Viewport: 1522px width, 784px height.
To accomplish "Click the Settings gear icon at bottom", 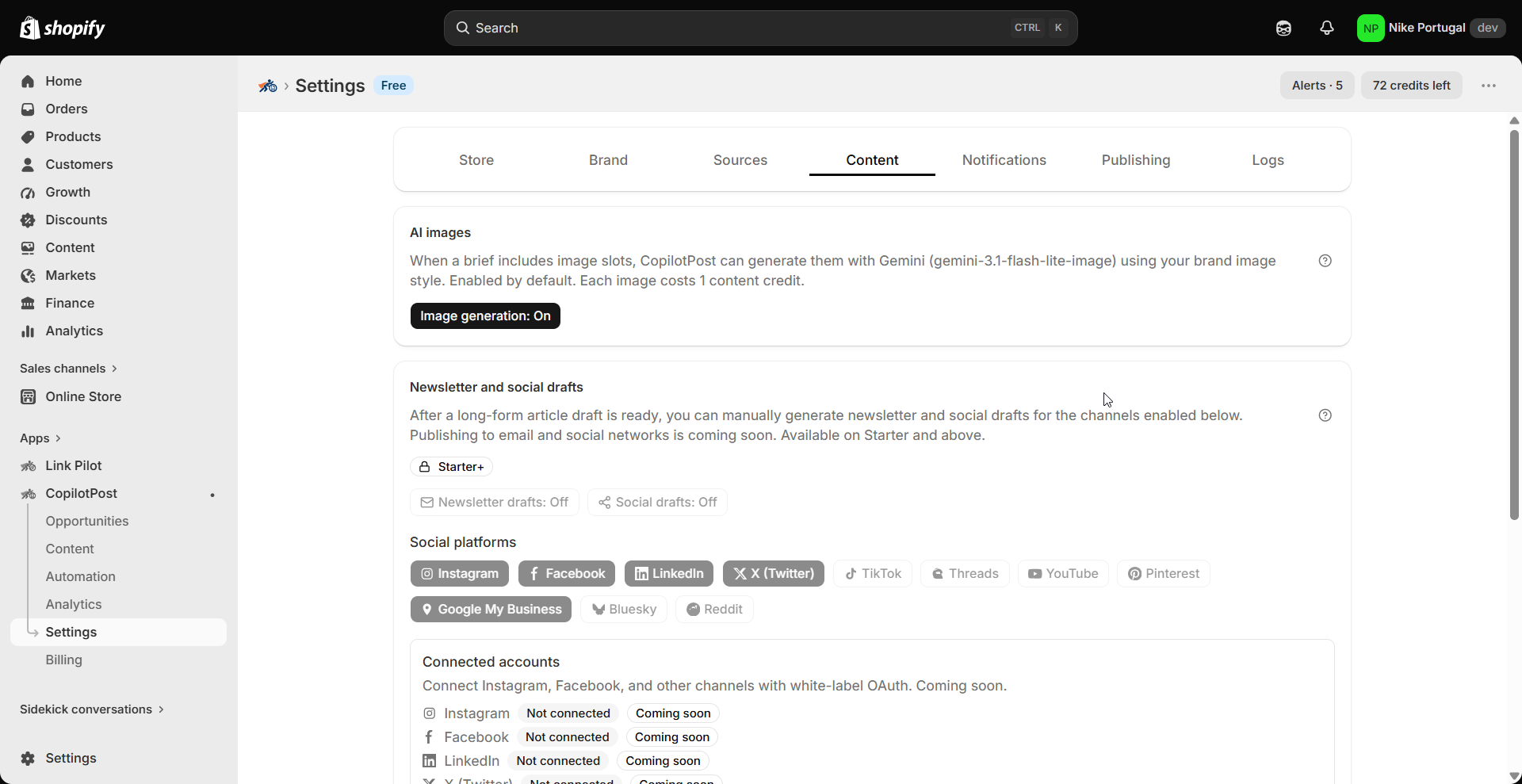I will pyautogui.click(x=28, y=758).
